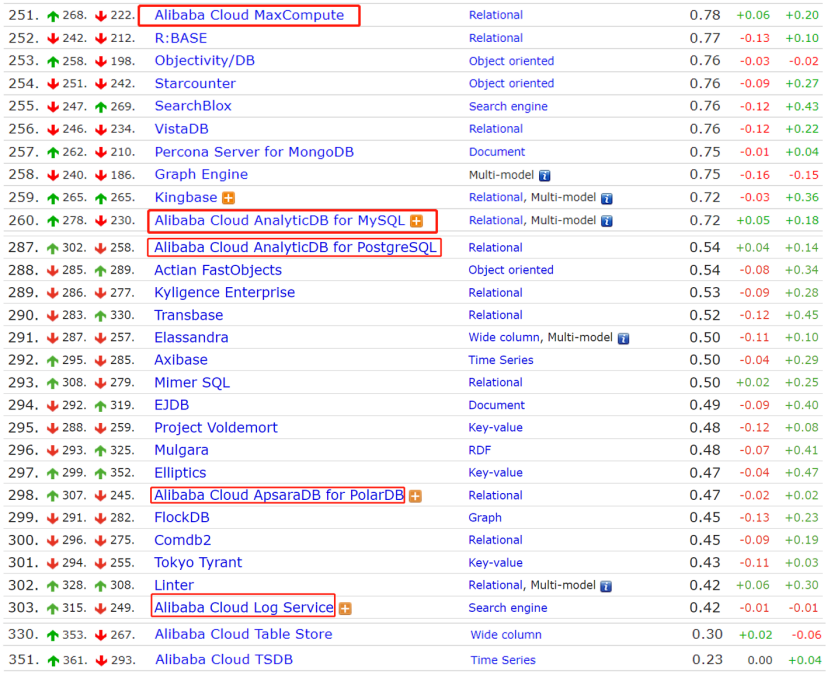The image size is (831, 676).
Task: Select the Project Voldemort link
Action: [216, 428]
